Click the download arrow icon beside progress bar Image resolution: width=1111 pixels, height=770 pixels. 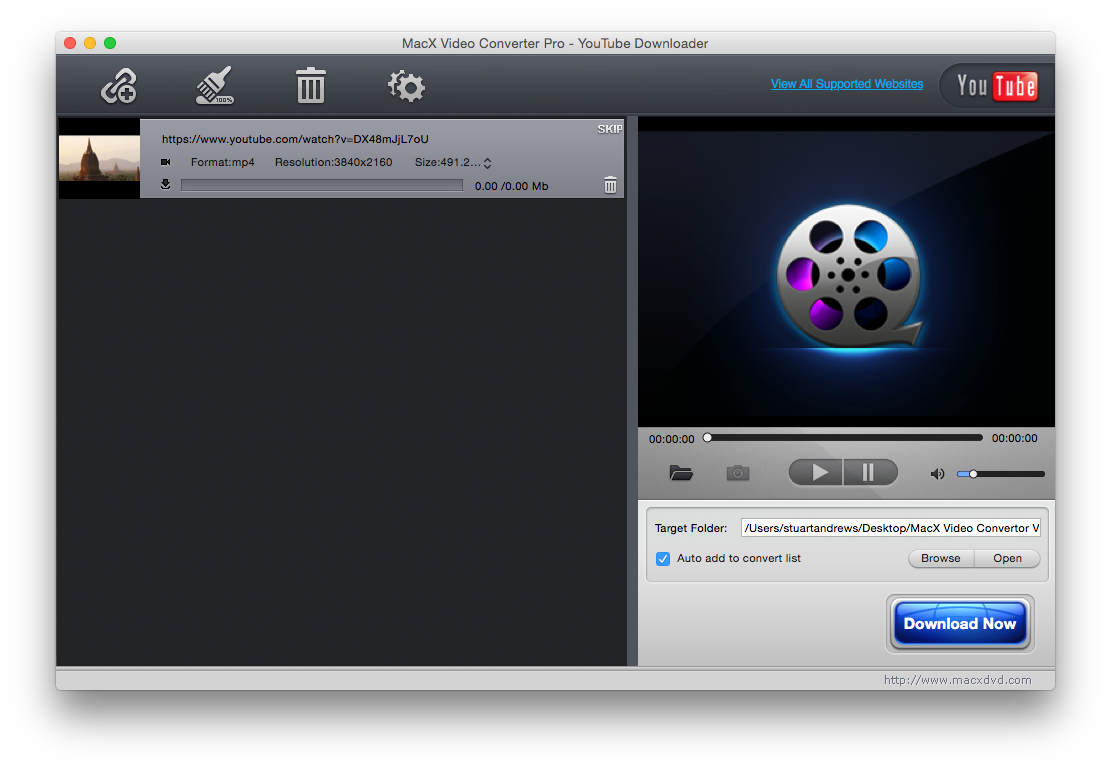[165, 185]
